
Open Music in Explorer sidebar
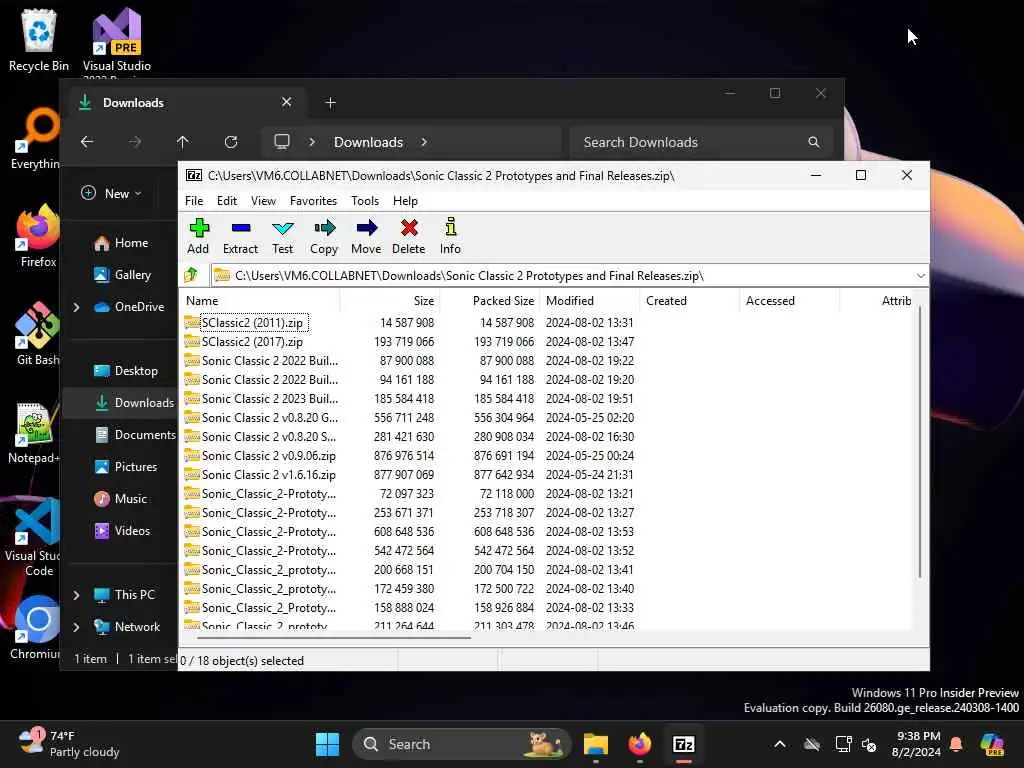(x=121, y=499)
